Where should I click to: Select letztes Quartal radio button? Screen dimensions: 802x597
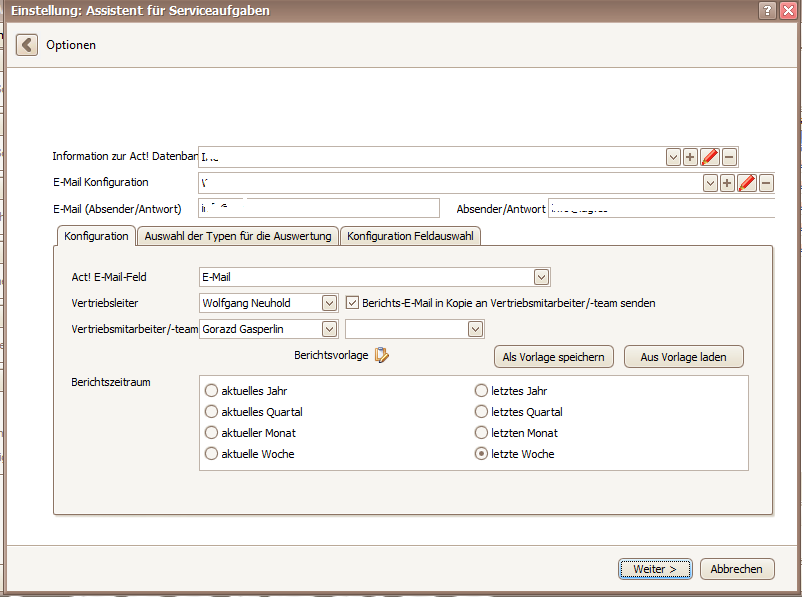pos(481,412)
